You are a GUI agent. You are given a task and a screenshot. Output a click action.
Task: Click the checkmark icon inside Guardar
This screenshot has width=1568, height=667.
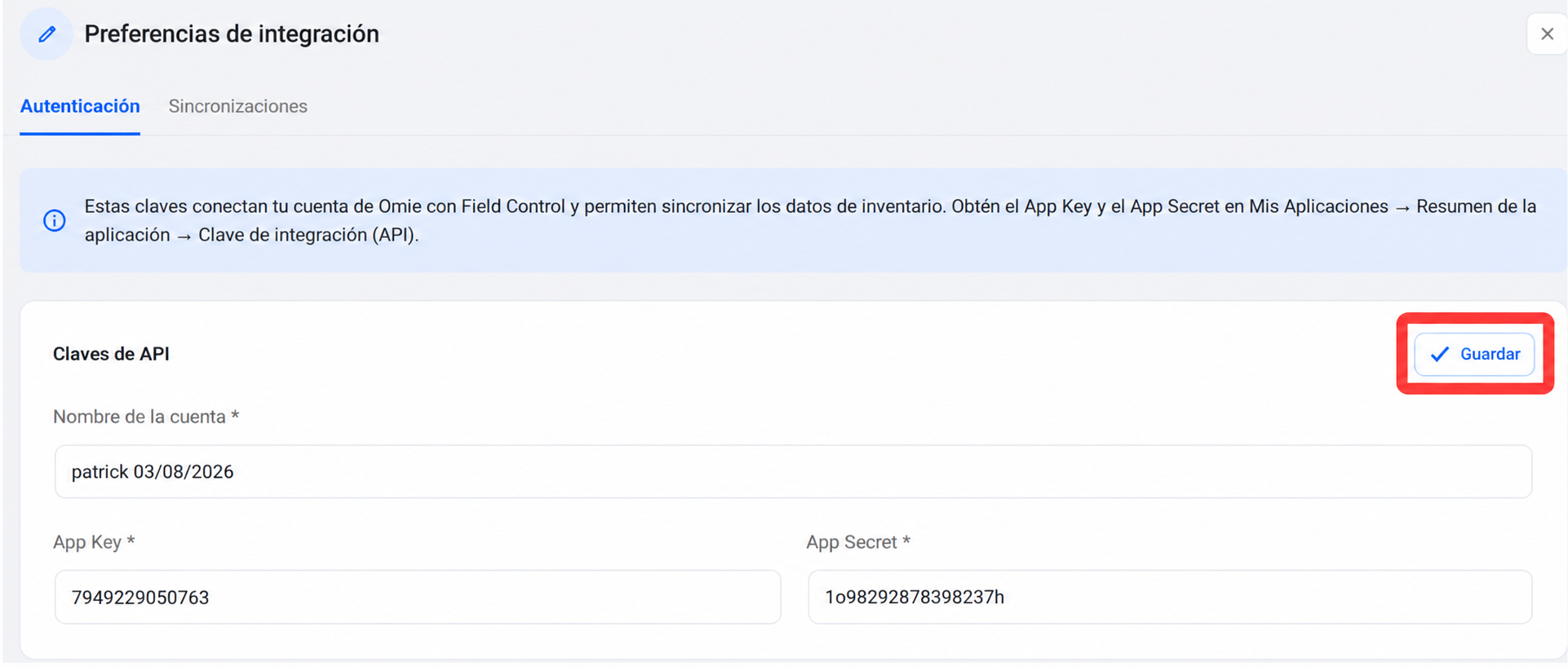pos(1440,354)
